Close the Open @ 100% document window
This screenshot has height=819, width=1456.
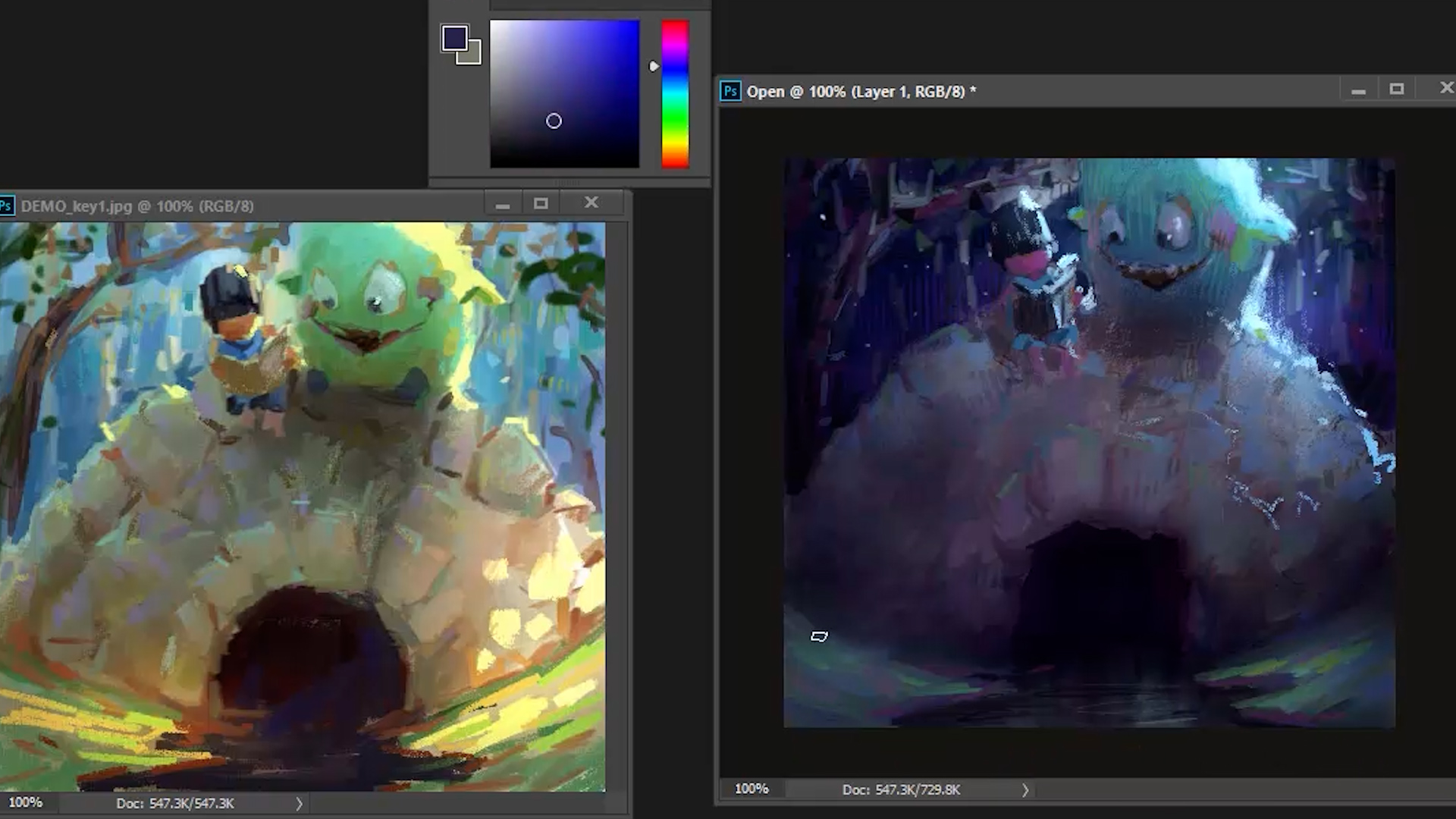coord(1446,89)
